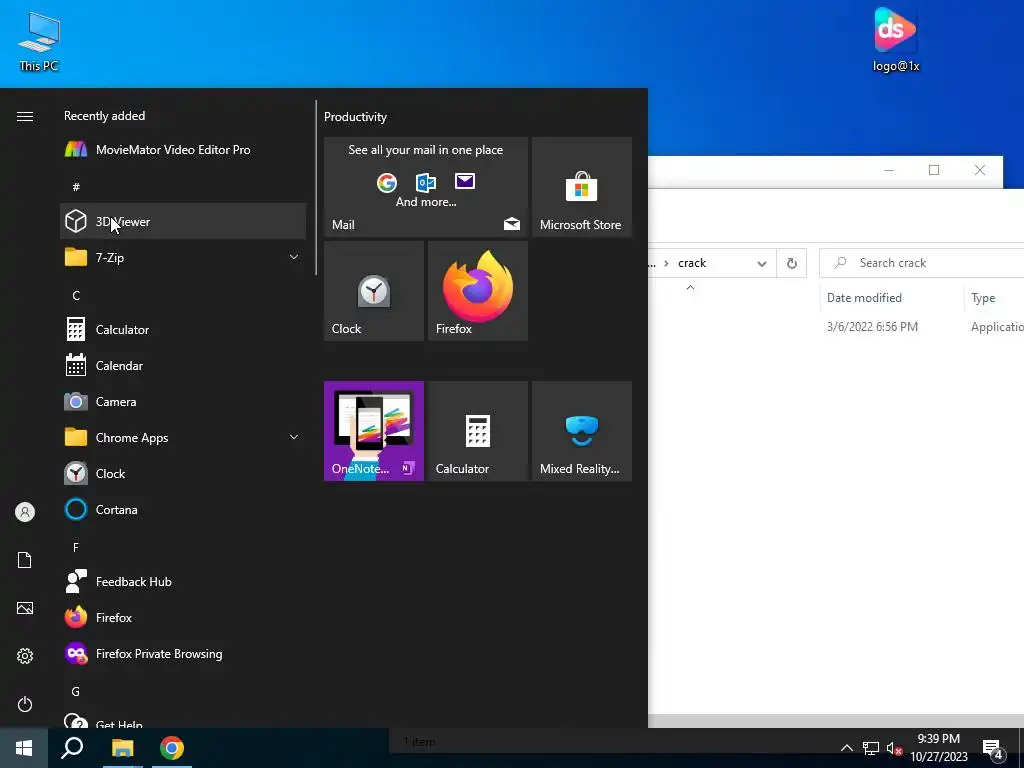Sort by Date modified column
The height and width of the screenshot is (768, 1024).
tap(865, 298)
